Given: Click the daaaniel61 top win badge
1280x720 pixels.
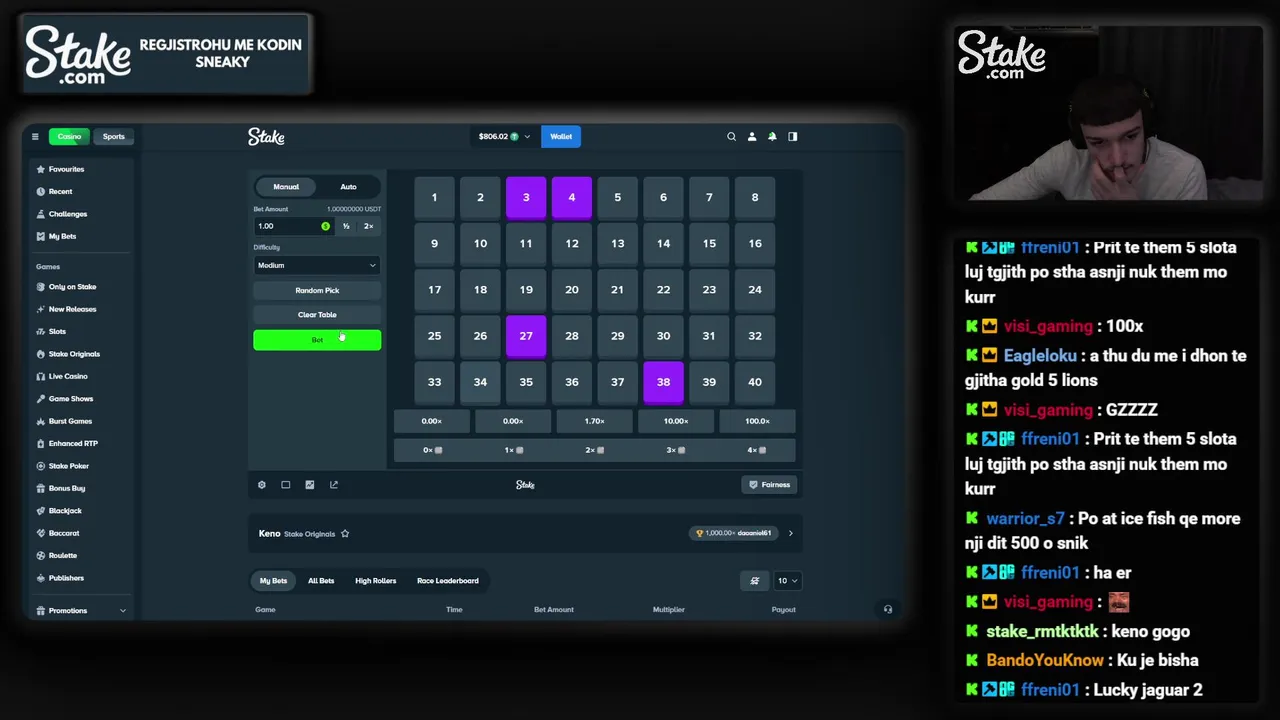Looking at the screenshot, I should pyautogui.click(x=735, y=534).
